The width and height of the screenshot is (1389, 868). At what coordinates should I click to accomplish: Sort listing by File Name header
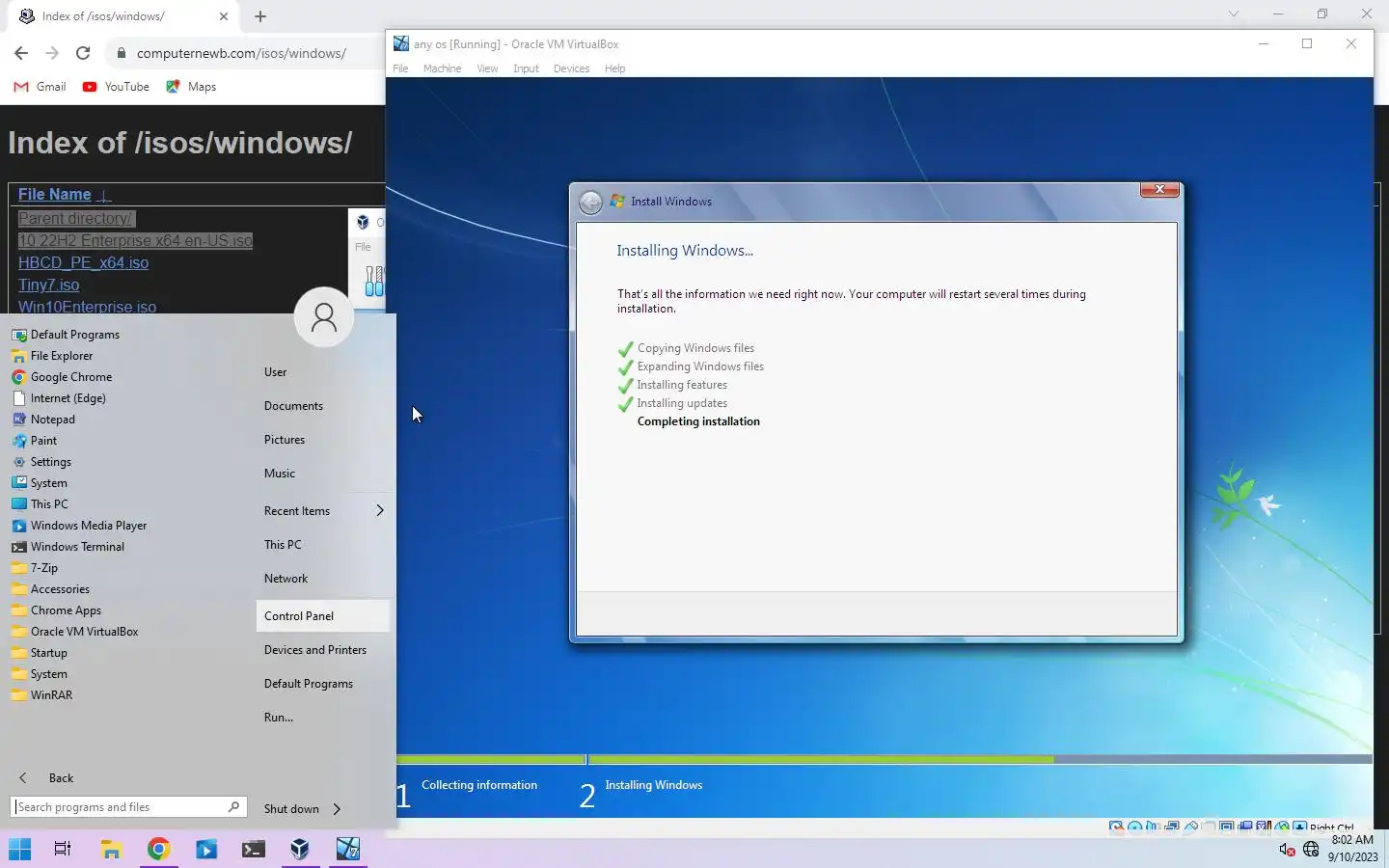[54, 194]
